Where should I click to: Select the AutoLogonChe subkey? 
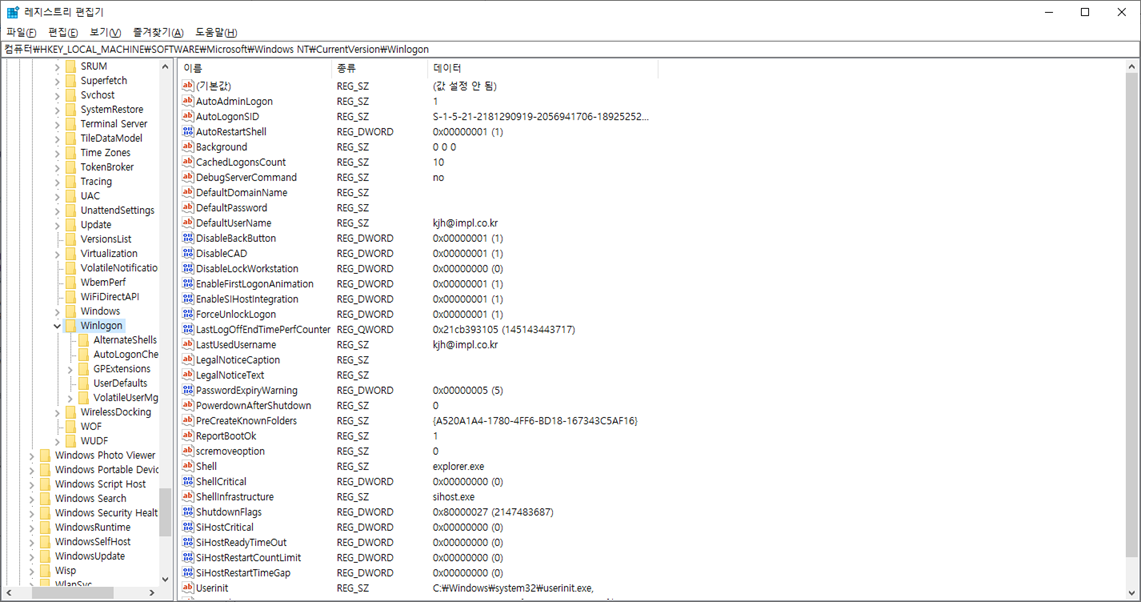(x=126, y=355)
